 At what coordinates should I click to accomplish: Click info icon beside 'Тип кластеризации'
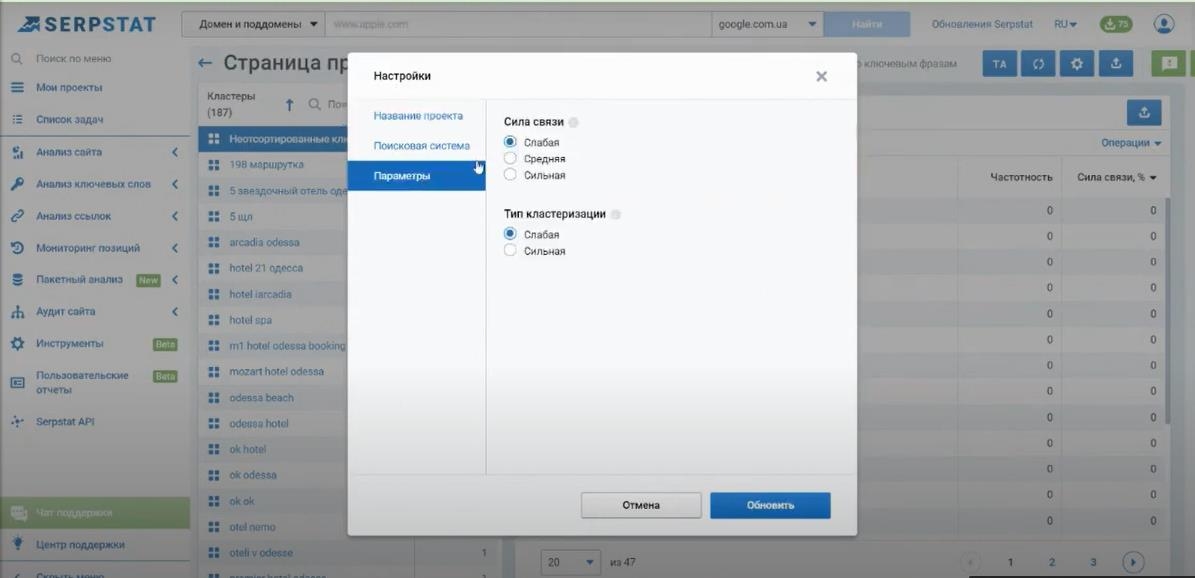[x=616, y=214]
